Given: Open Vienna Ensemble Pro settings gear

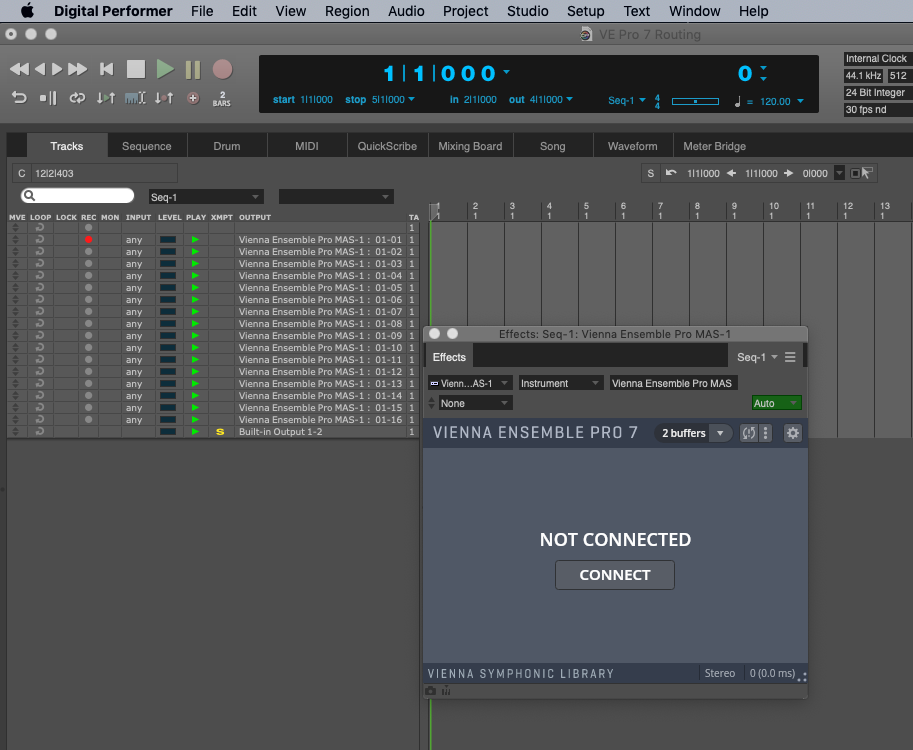Looking at the screenshot, I should click(792, 433).
